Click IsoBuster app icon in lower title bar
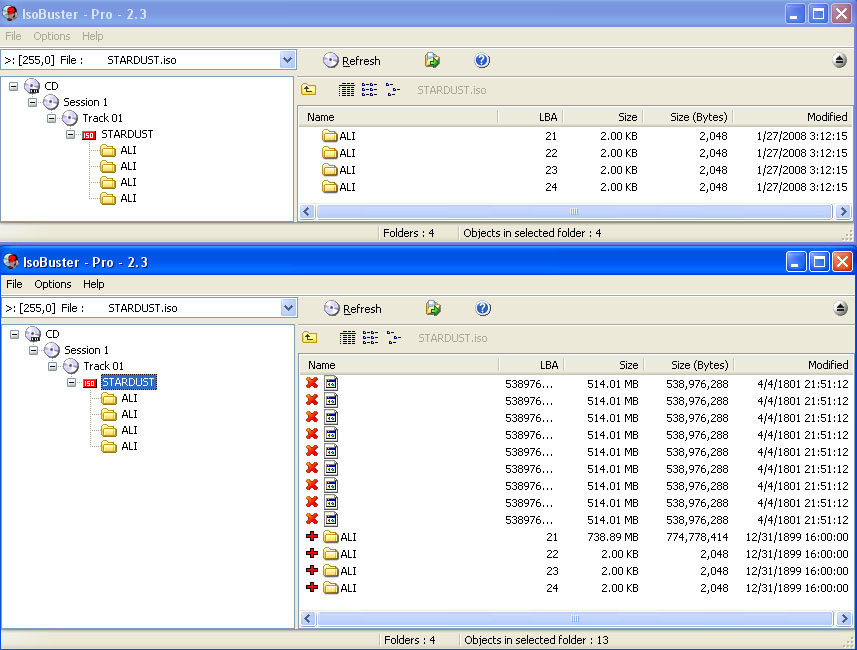The width and height of the screenshot is (857, 650). pos(11,261)
